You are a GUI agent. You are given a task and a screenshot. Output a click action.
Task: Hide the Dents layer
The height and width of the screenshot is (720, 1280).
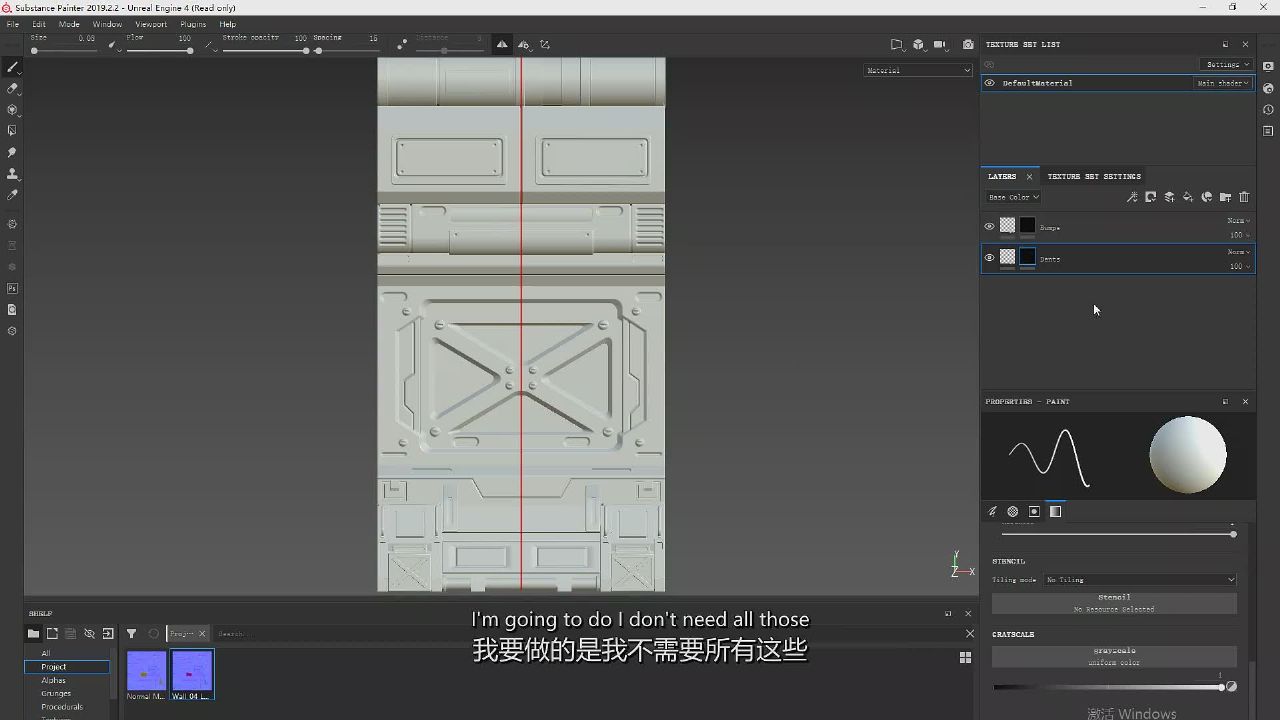tap(990, 258)
